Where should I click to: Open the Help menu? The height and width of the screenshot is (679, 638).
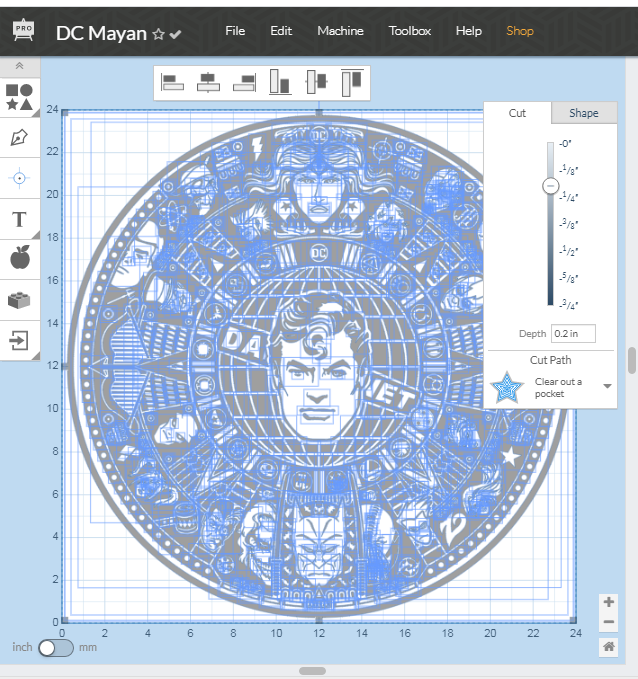pyautogui.click(x=469, y=31)
